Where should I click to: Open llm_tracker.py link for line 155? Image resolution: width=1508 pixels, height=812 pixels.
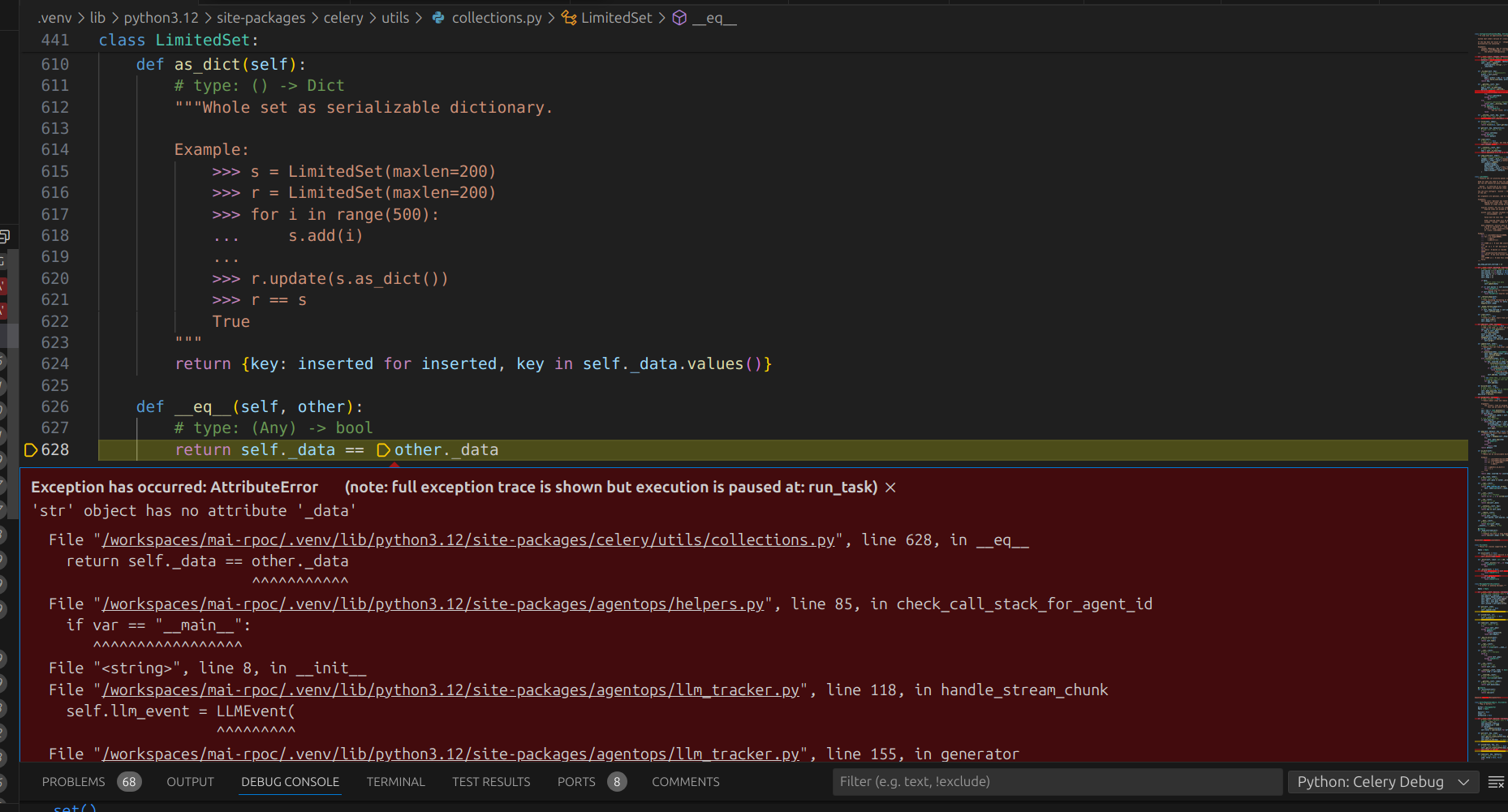click(x=450, y=754)
